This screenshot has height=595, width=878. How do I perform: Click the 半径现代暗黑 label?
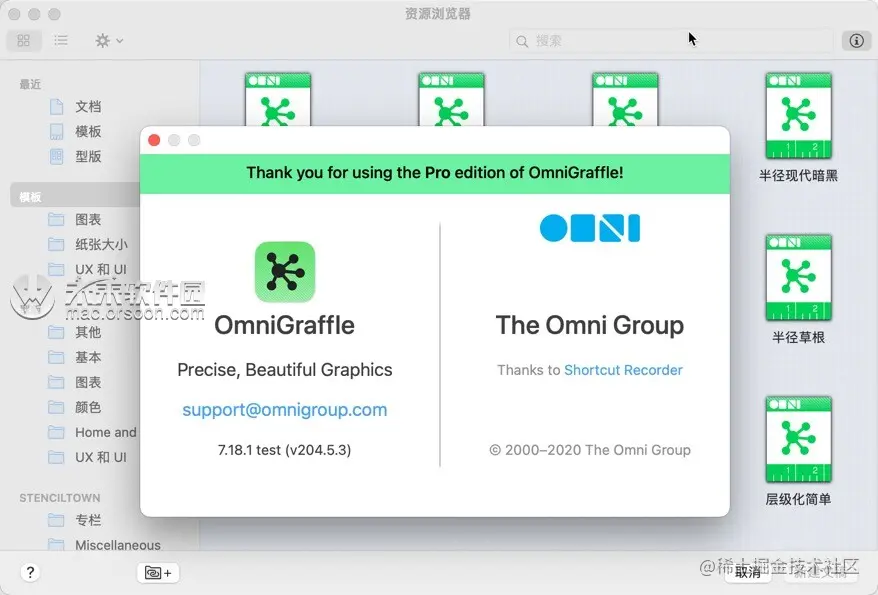pos(798,176)
